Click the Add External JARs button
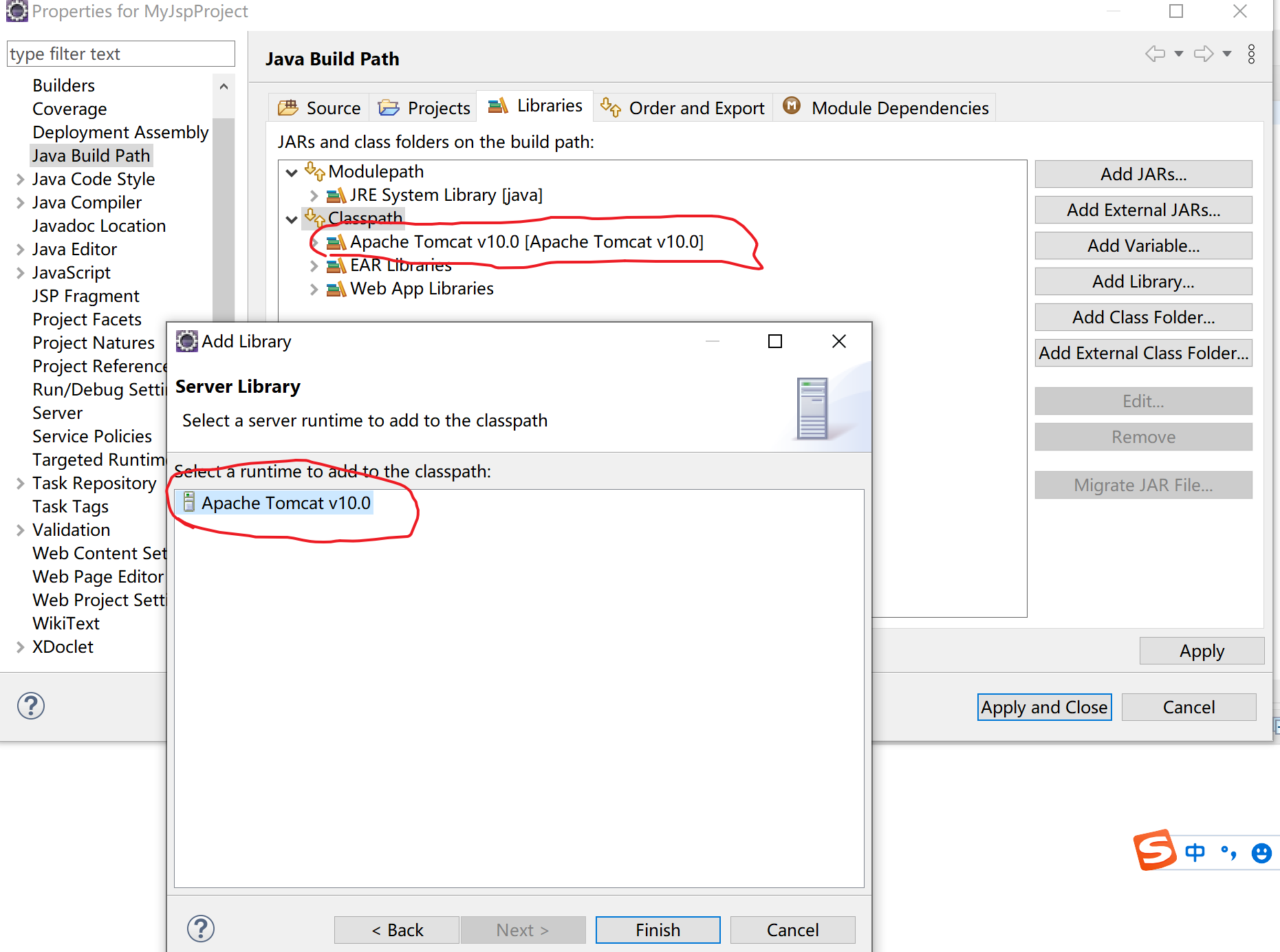Screen dimensions: 1280x952 pyautogui.click(x=1142, y=210)
